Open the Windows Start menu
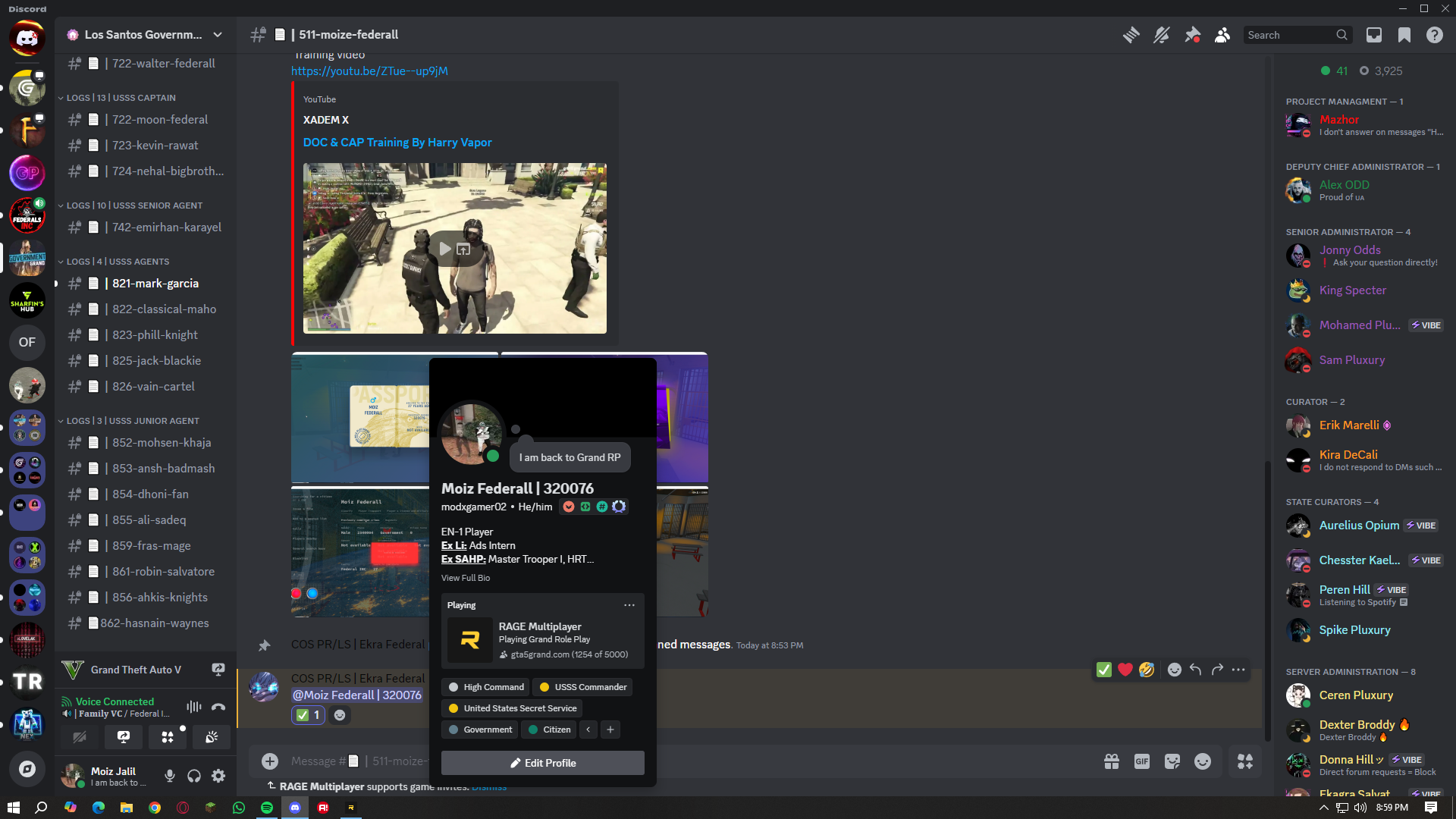This screenshot has height=819, width=1456. 14,808
